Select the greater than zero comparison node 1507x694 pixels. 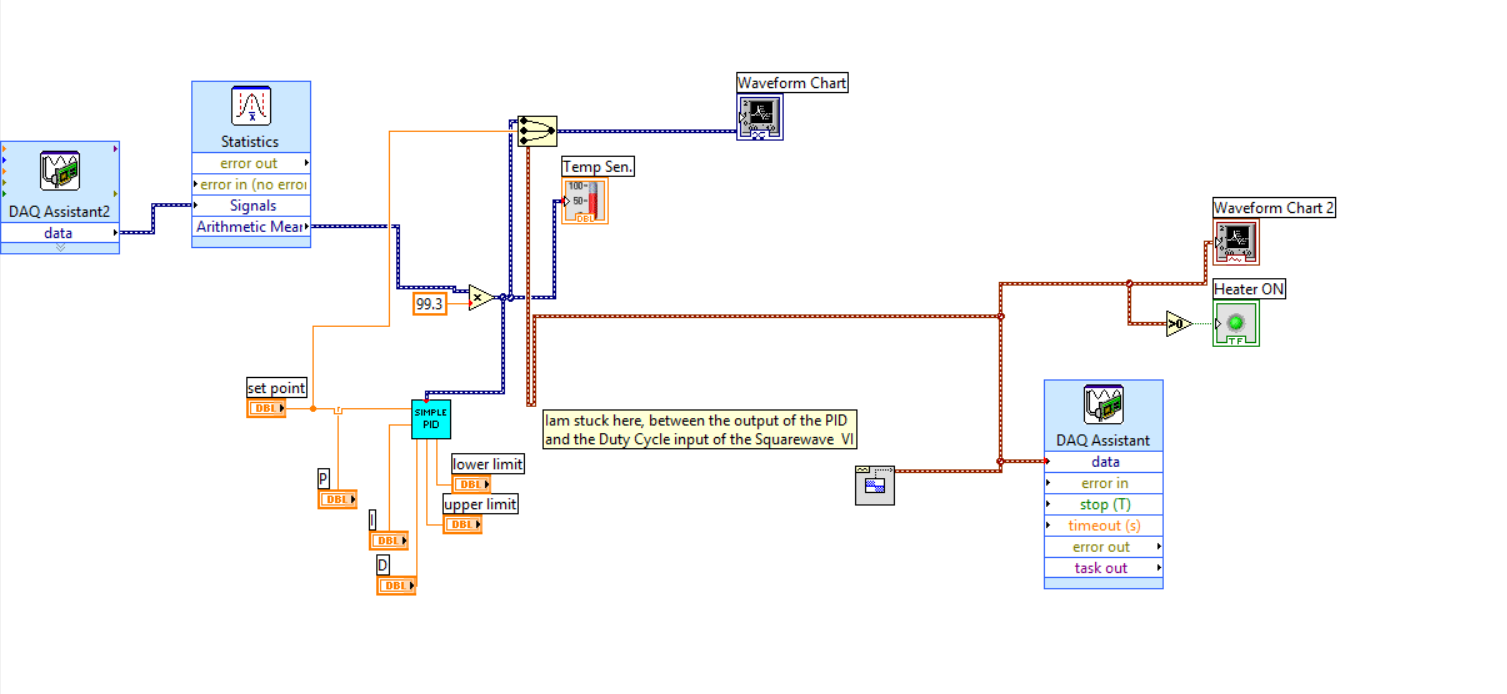pyautogui.click(x=1178, y=324)
